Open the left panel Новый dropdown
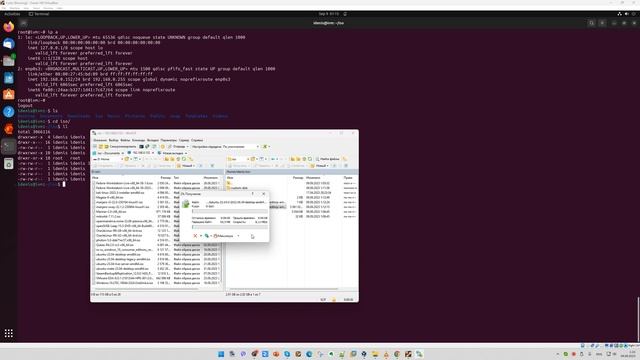The height and width of the screenshot is (360, 640). pyautogui.click(x=187, y=166)
